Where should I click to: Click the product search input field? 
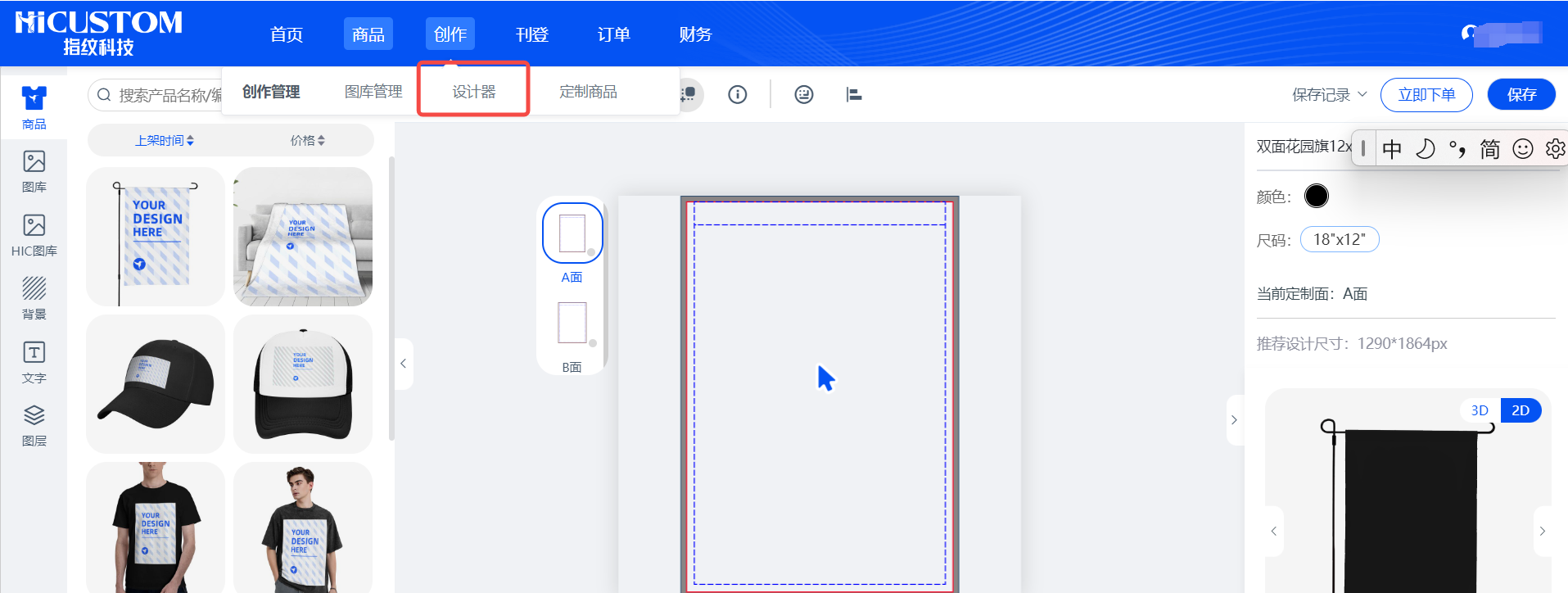tap(156, 95)
